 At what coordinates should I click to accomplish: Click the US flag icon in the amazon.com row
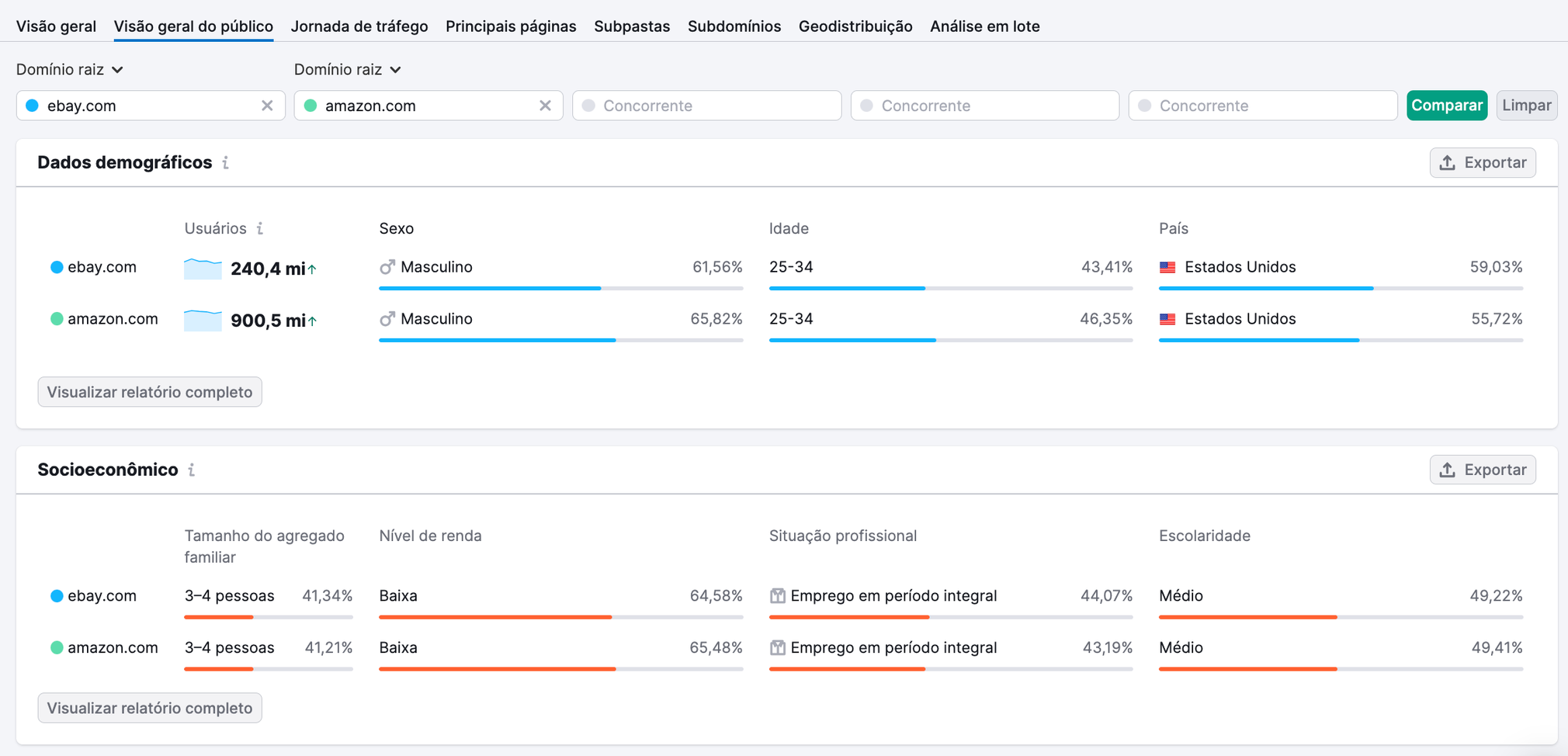point(1167,319)
